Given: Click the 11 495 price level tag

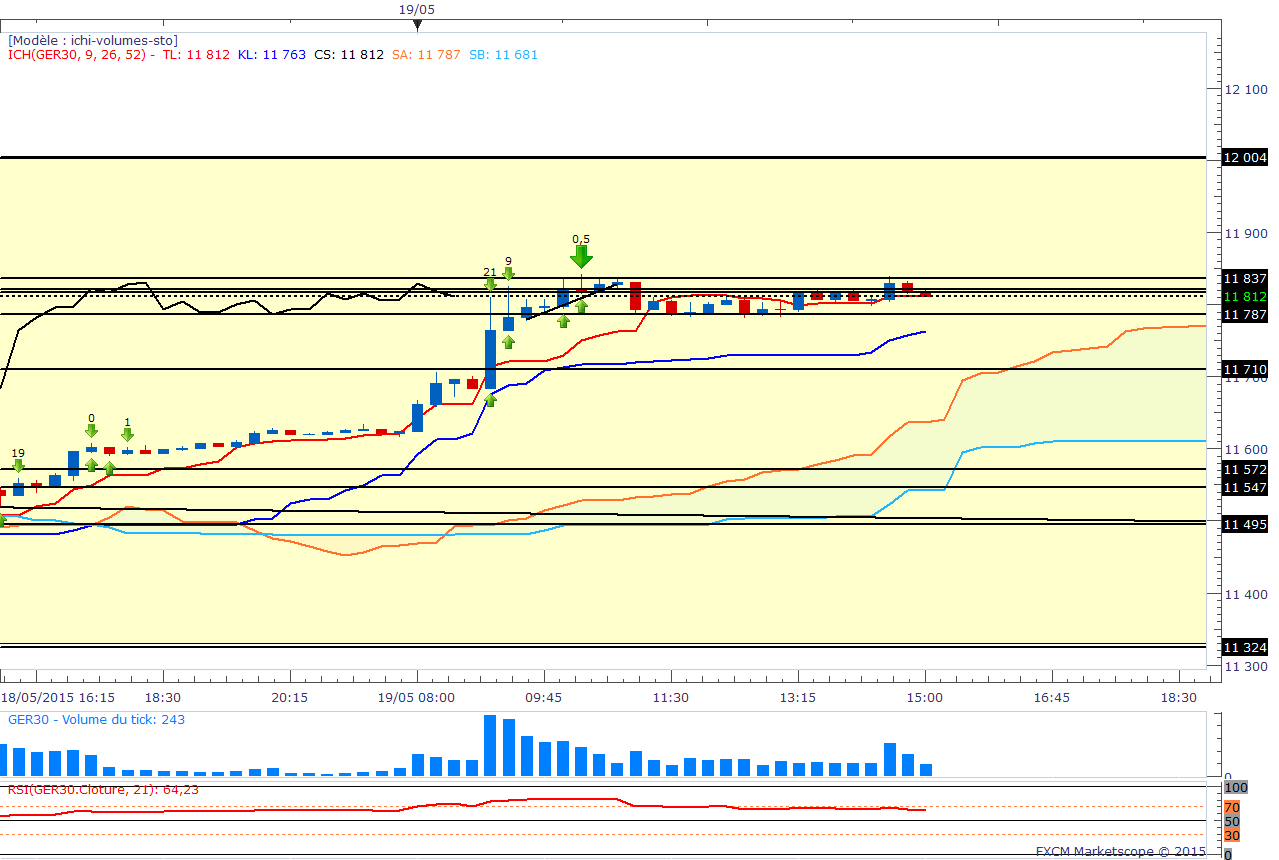Looking at the screenshot, I should [x=1245, y=524].
